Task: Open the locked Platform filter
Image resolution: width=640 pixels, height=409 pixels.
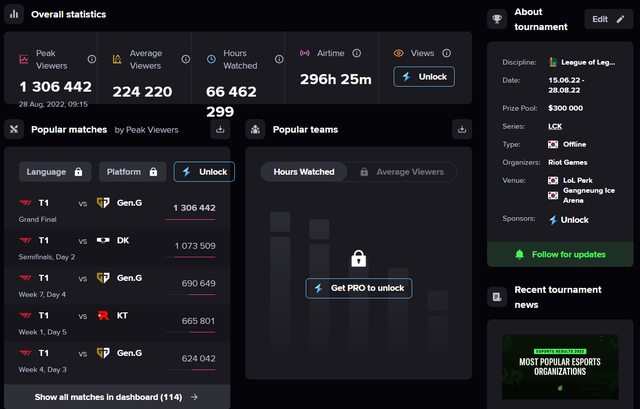Action: (132, 172)
